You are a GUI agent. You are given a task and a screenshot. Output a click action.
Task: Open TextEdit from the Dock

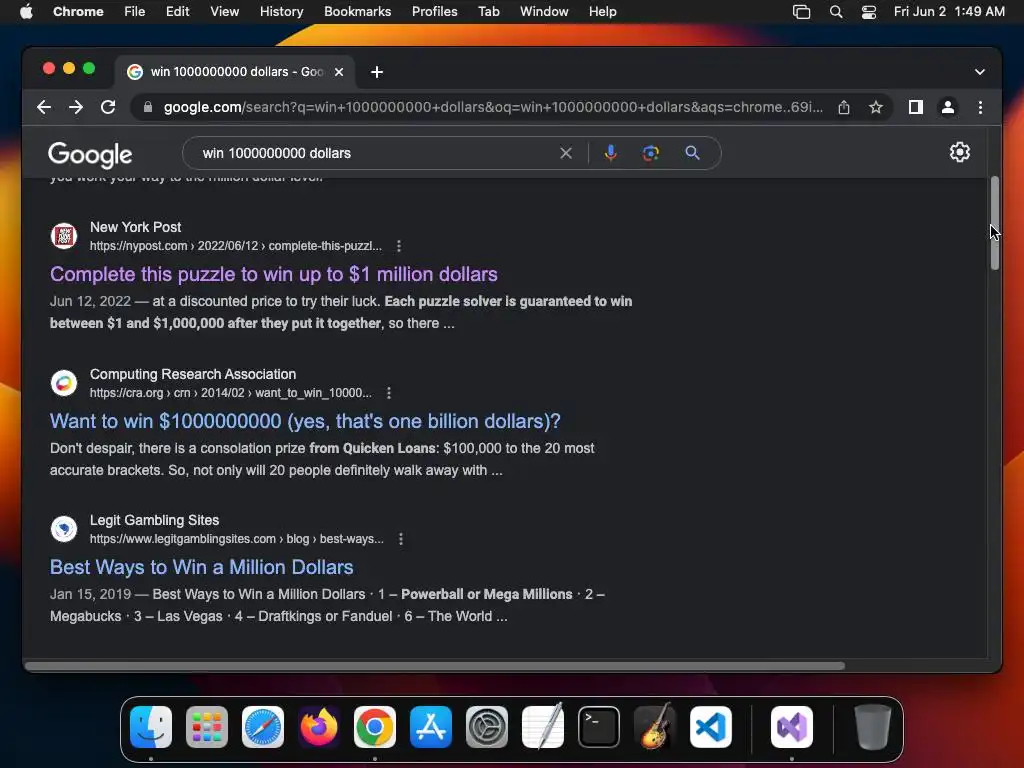click(543, 727)
